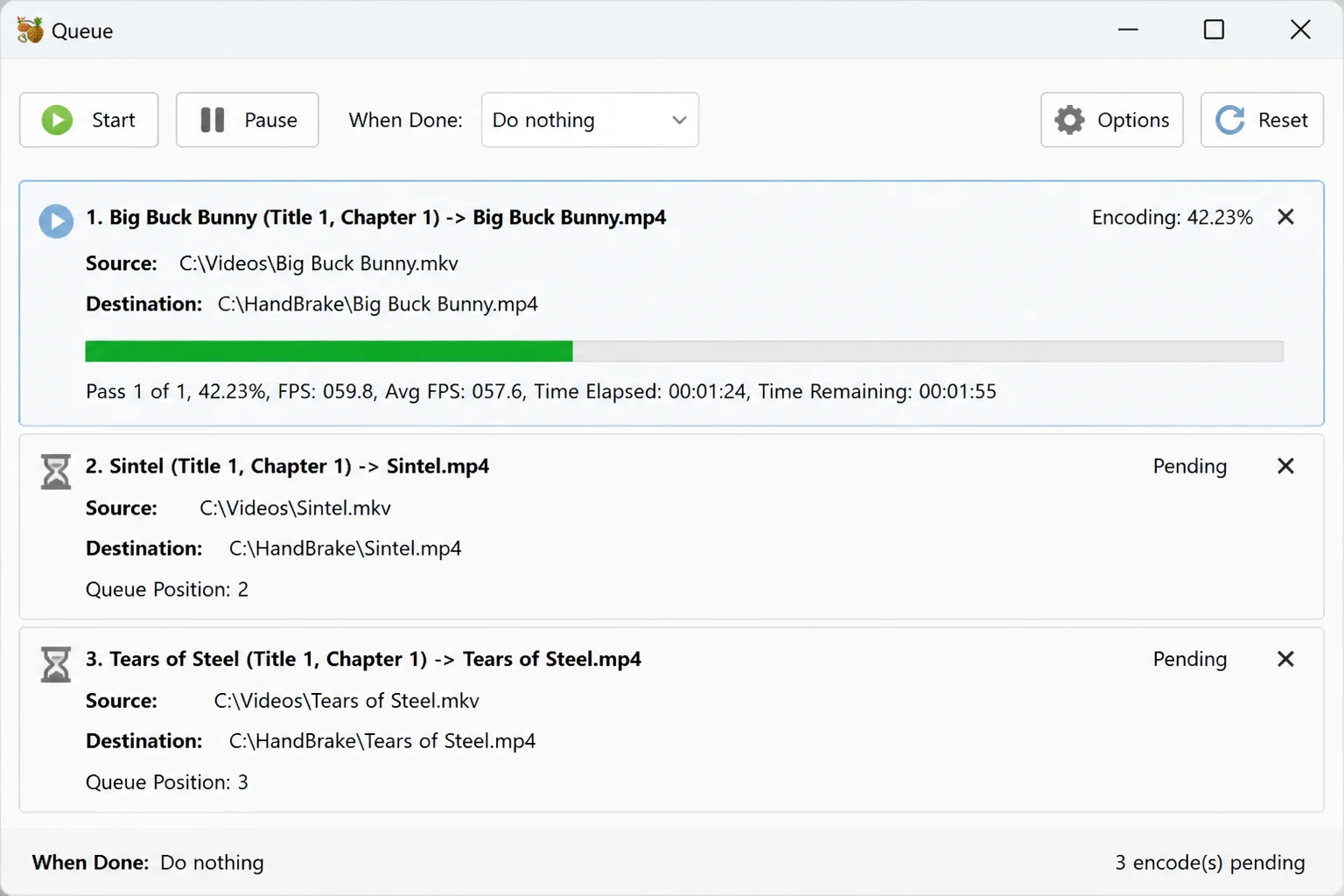Click the When Done: label in toolbar
This screenshot has height=896, width=1344.
click(405, 120)
